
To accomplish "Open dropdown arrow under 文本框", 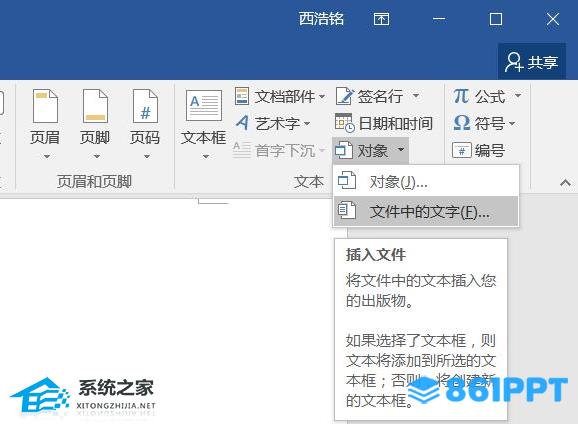I will 206,156.
